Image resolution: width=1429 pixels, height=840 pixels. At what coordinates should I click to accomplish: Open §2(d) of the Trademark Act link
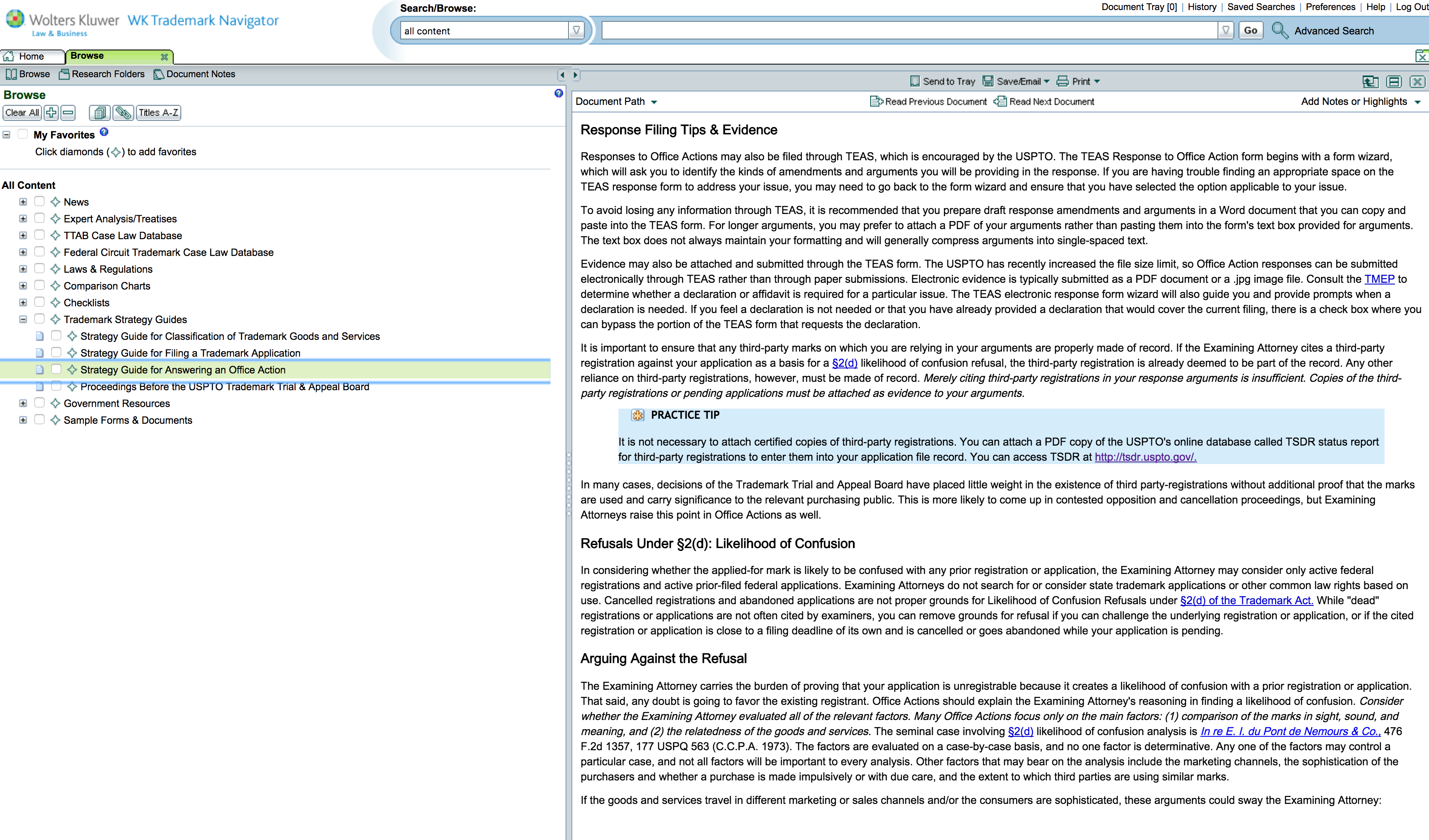[x=1246, y=600]
